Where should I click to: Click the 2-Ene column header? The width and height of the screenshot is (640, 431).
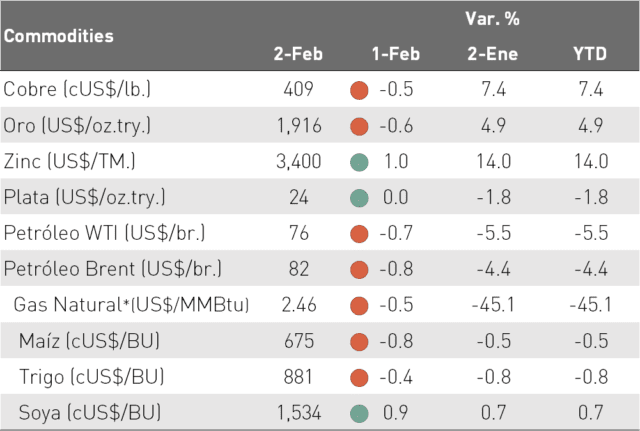point(493,54)
